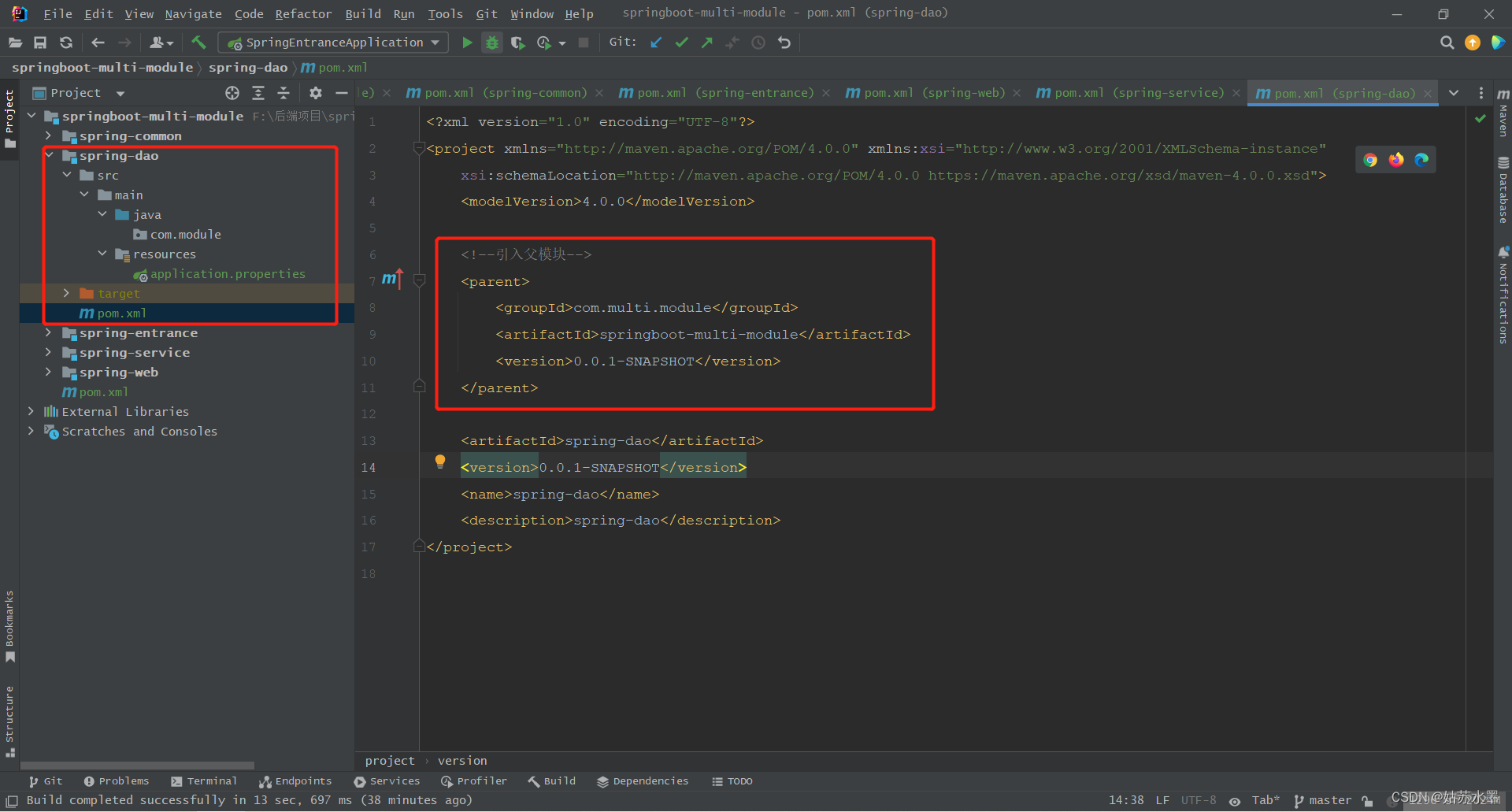Image resolution: width=1512 pixels, height=812 pixels.
Task: Toggle the Bookmarks tool window
Action: pyautogui.click(x=9, y=627)
